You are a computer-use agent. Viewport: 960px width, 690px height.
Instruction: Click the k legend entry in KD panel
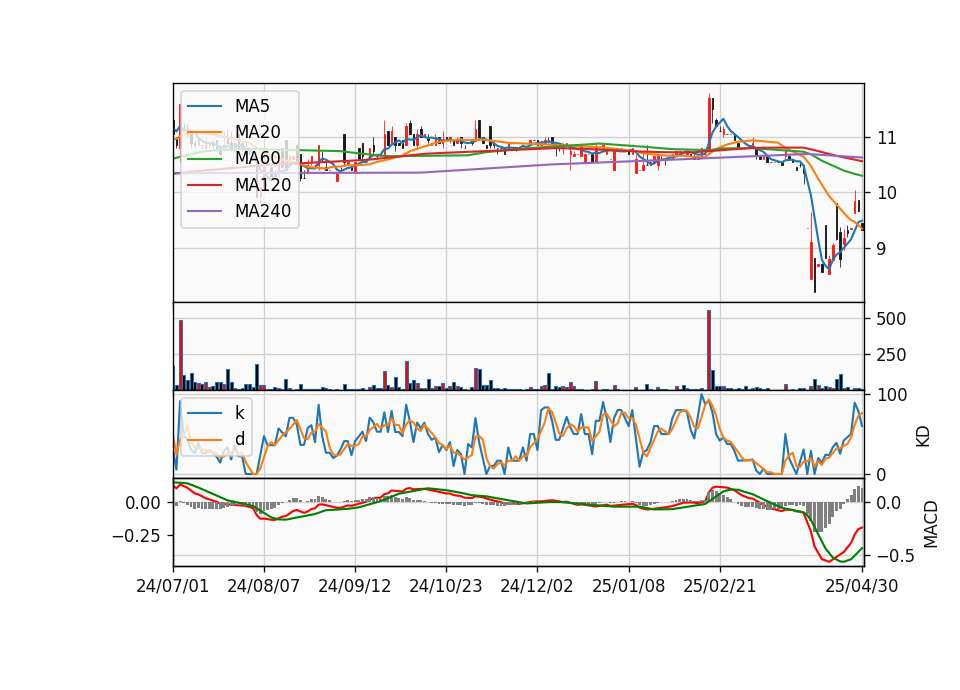(x=239, y=413)
